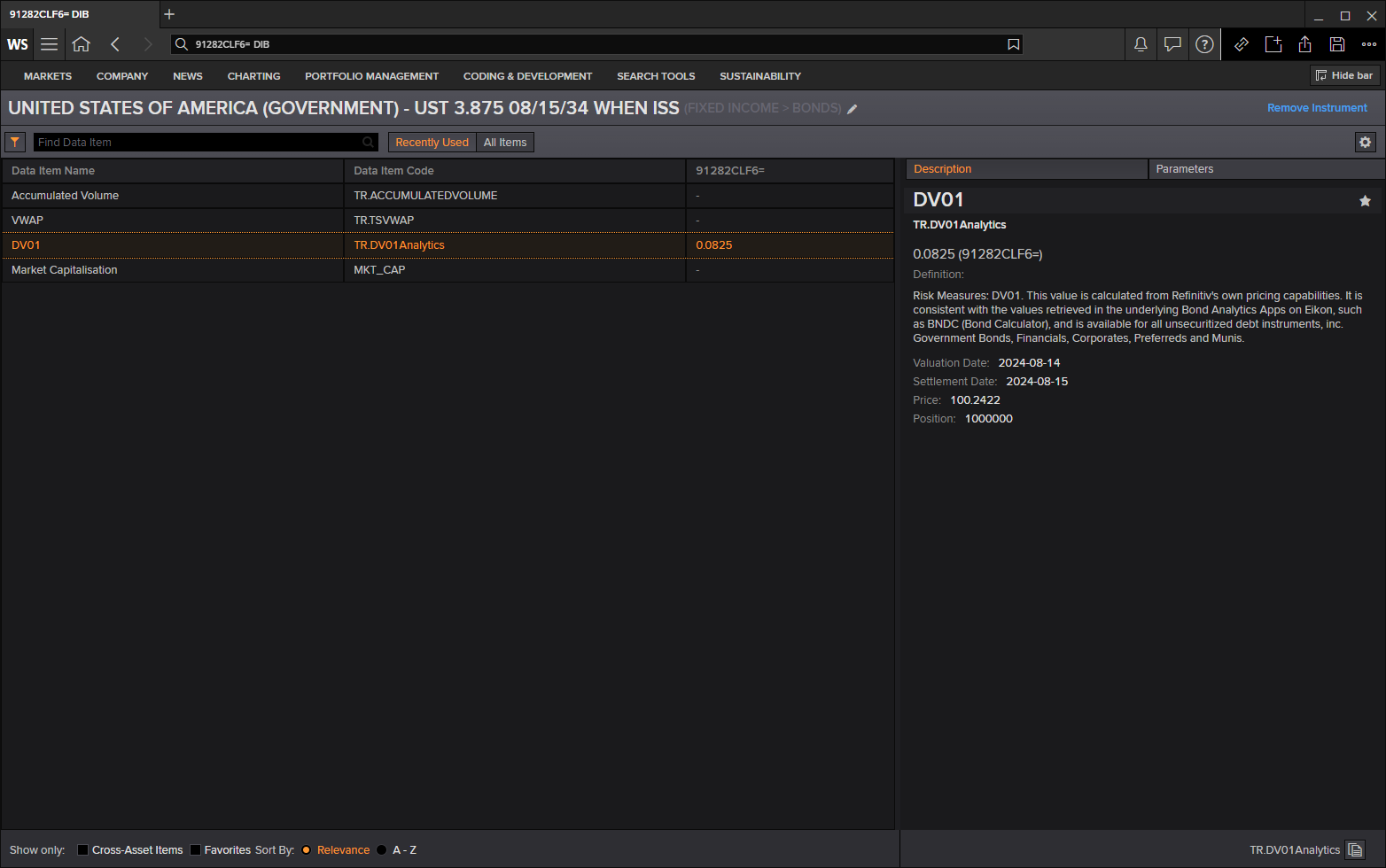1386x868 pixels.
Task: Show All Items
Action: 505,142
